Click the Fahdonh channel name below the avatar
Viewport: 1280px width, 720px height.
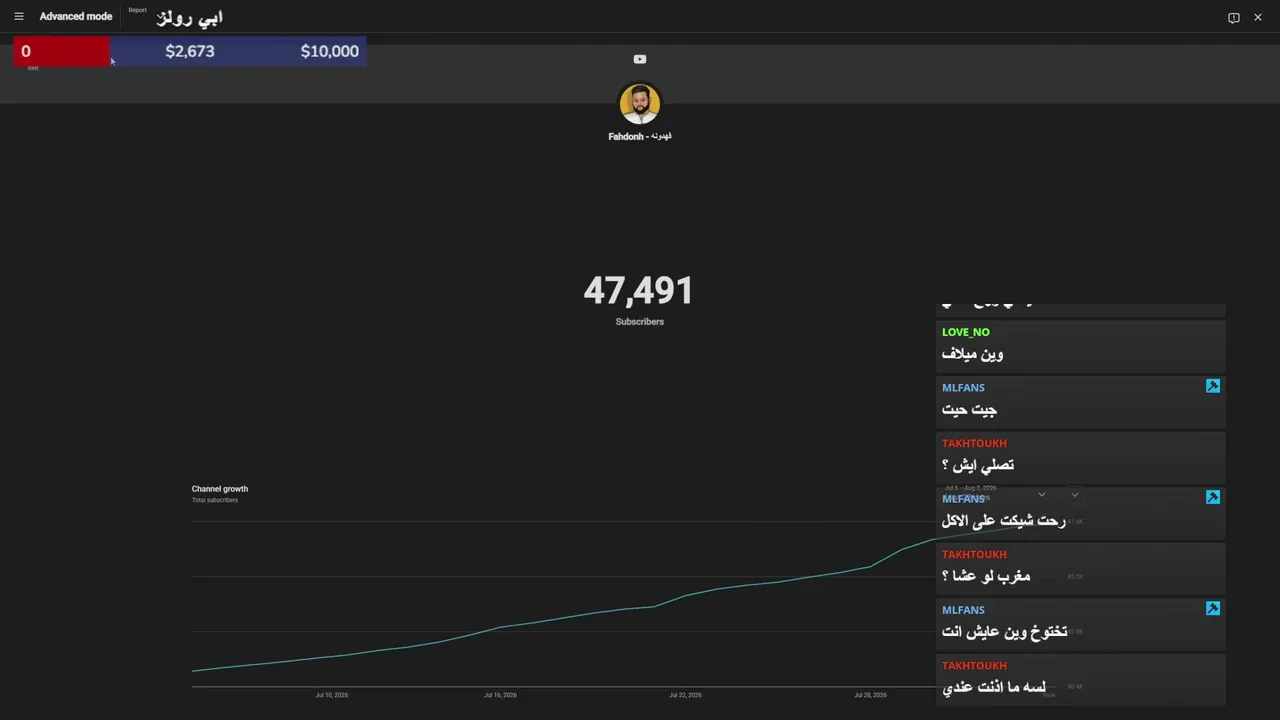point(640,136)
